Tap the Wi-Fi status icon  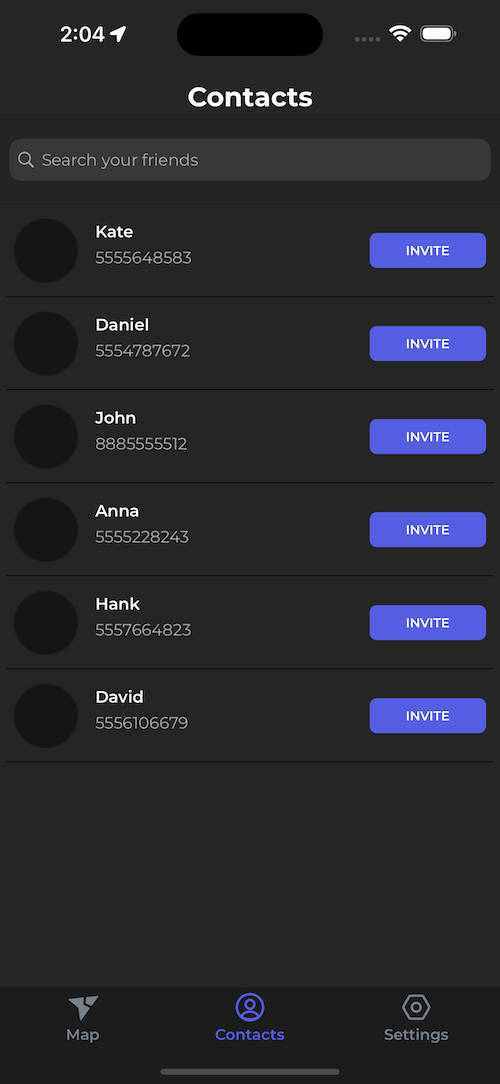400,33
